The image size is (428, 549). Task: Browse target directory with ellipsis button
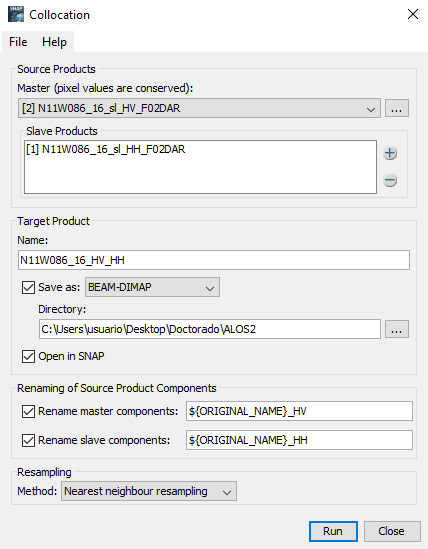tap(396, 329)
